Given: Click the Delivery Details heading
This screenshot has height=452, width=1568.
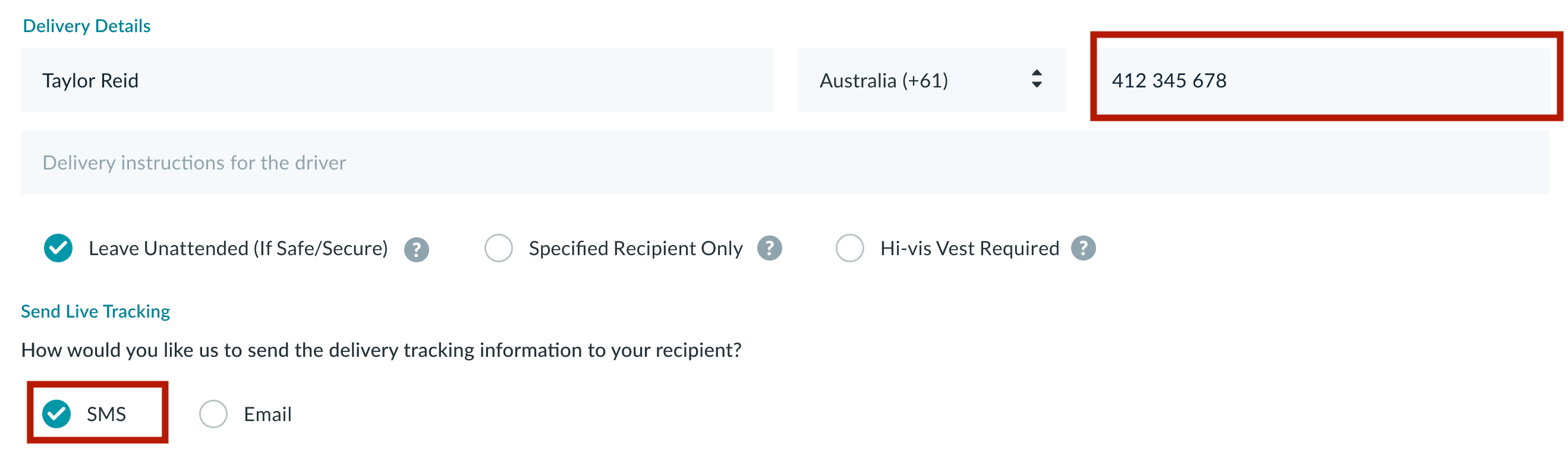Looking at the screenshot, I should [x=86, y=26].
